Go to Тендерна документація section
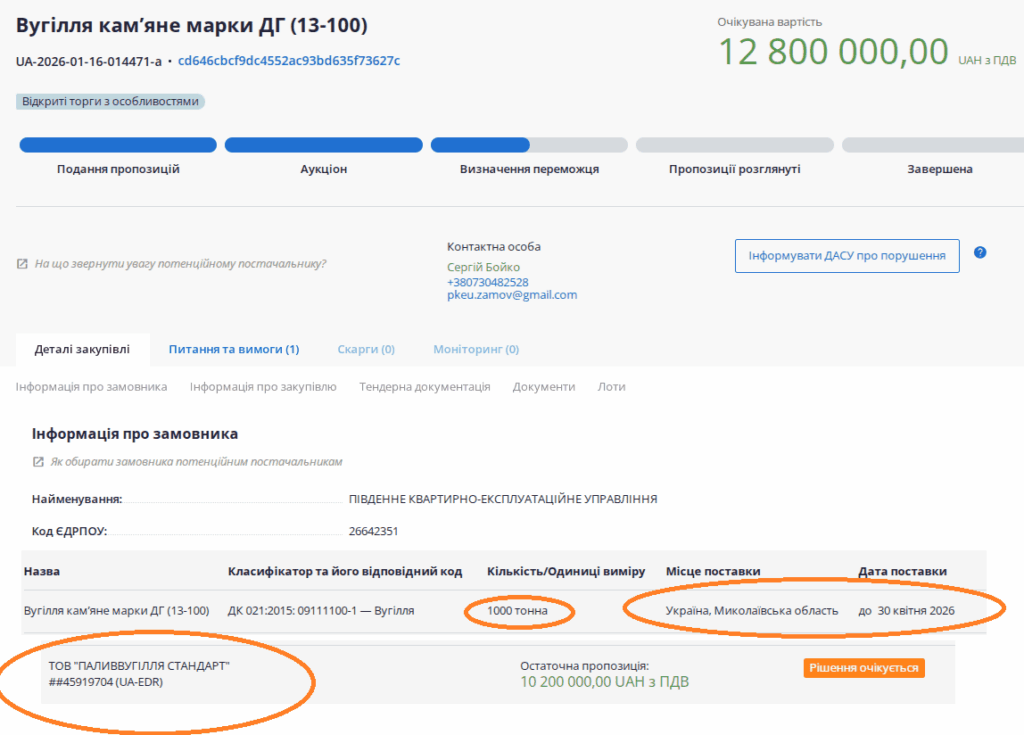 [425, 387]
